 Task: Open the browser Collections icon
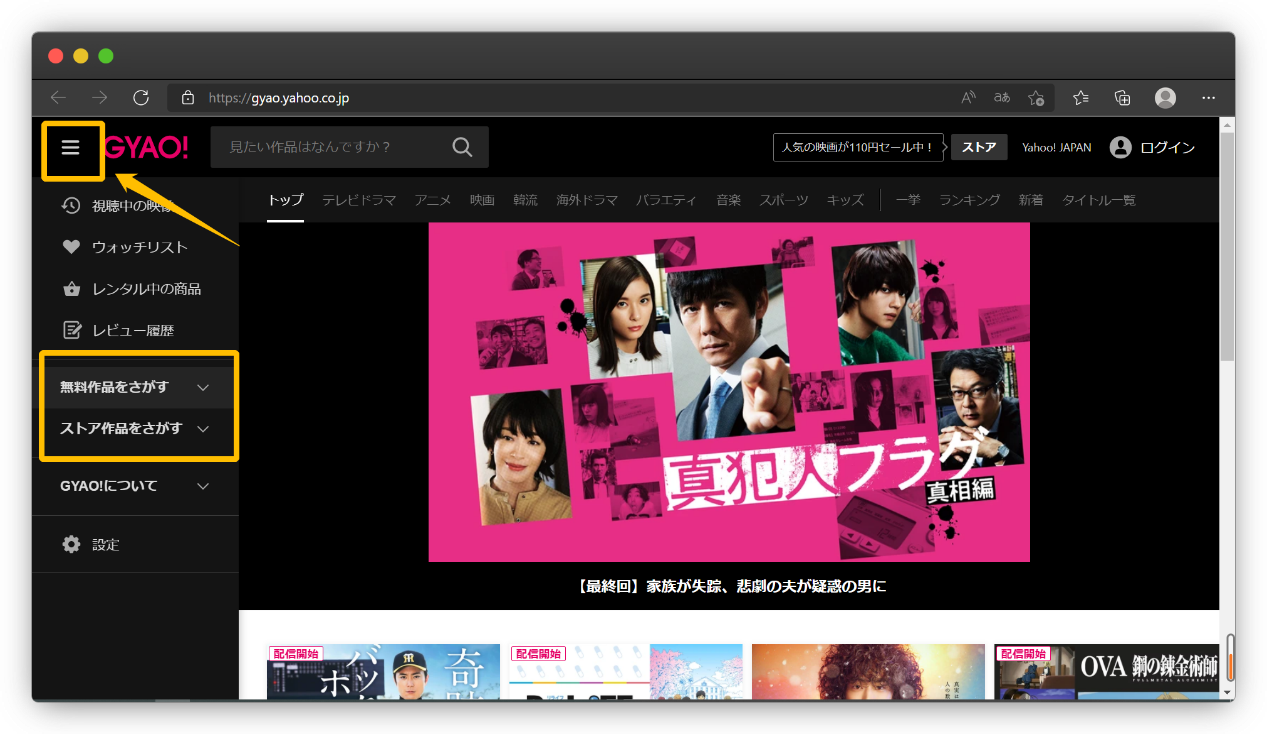pyautogui.click(x=1122, y=98)
